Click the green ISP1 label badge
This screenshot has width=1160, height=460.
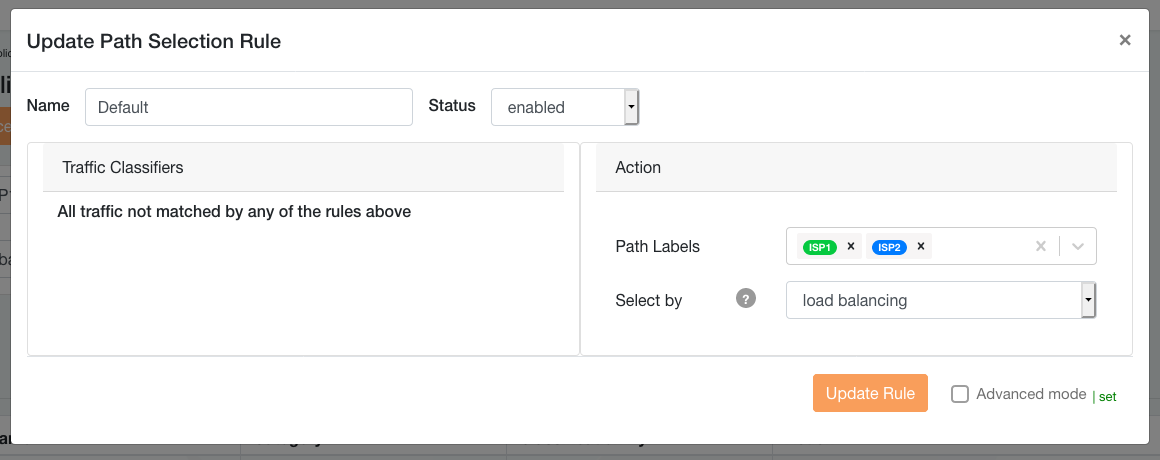820,247
